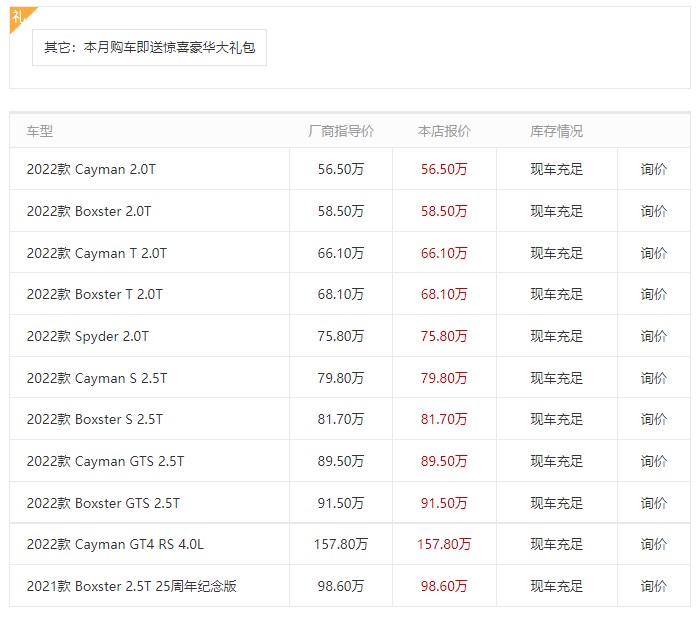
Task: Click 询价 for 2022款 Cayman GT4 RS 4.0L
Action: tap(654, 544)
